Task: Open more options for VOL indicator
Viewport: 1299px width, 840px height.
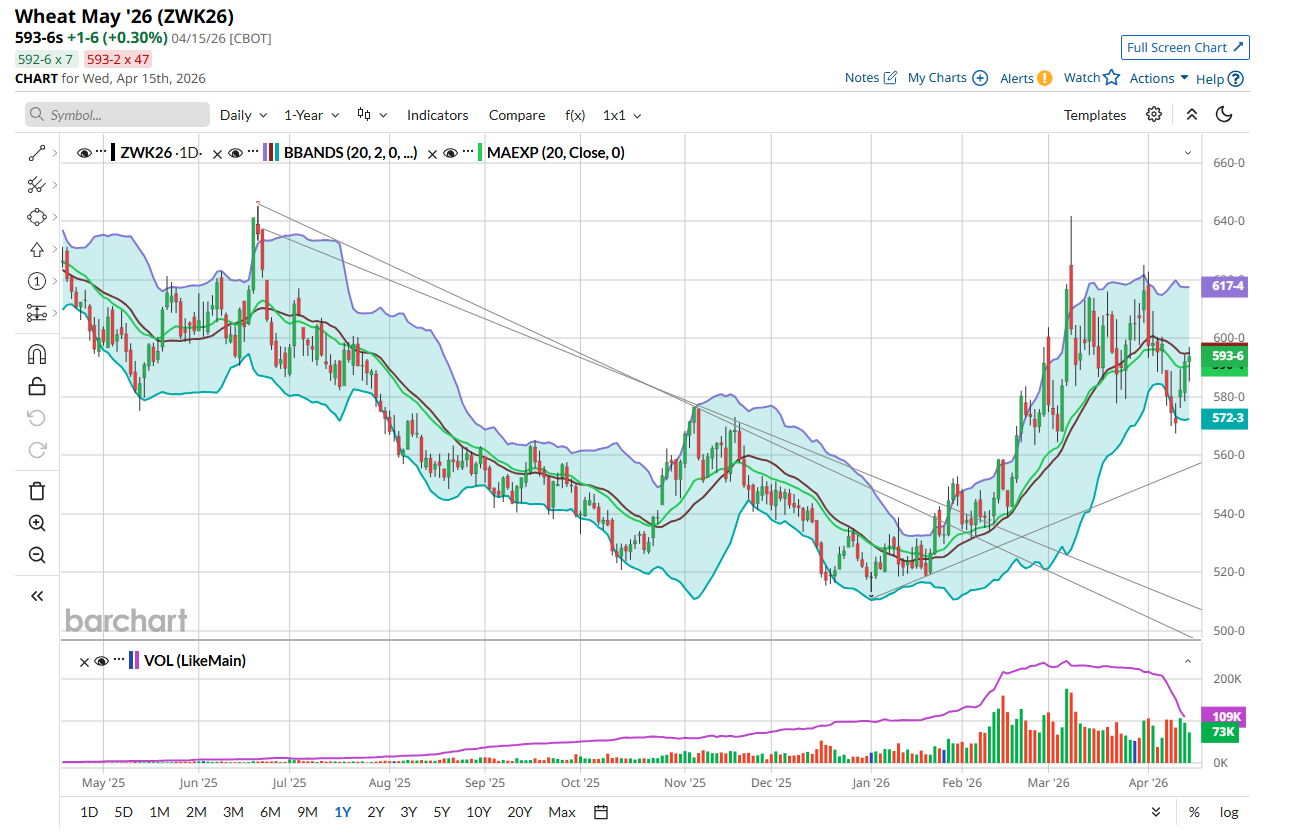Action: click(119, 661)
